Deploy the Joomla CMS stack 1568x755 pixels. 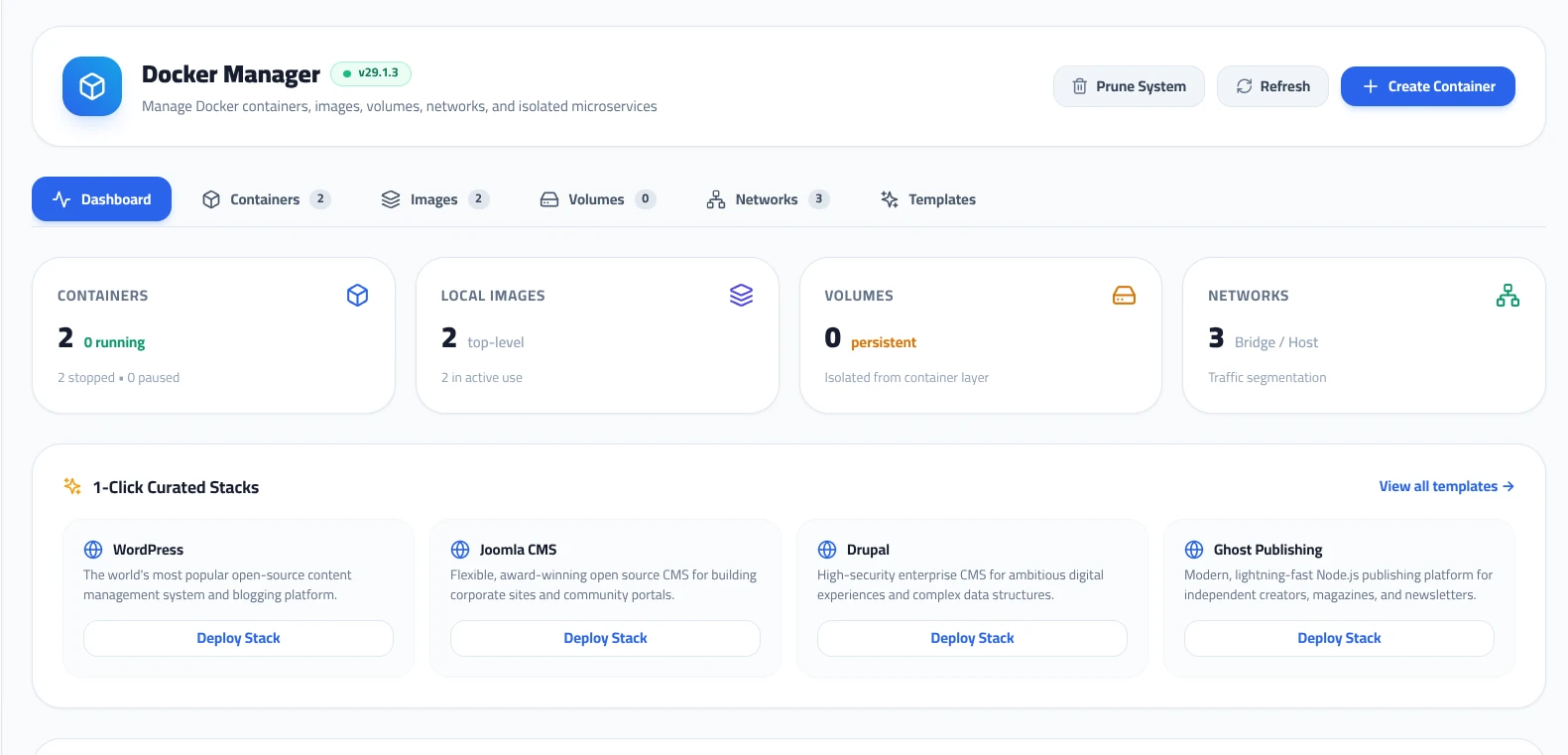[x=605, y=638]
